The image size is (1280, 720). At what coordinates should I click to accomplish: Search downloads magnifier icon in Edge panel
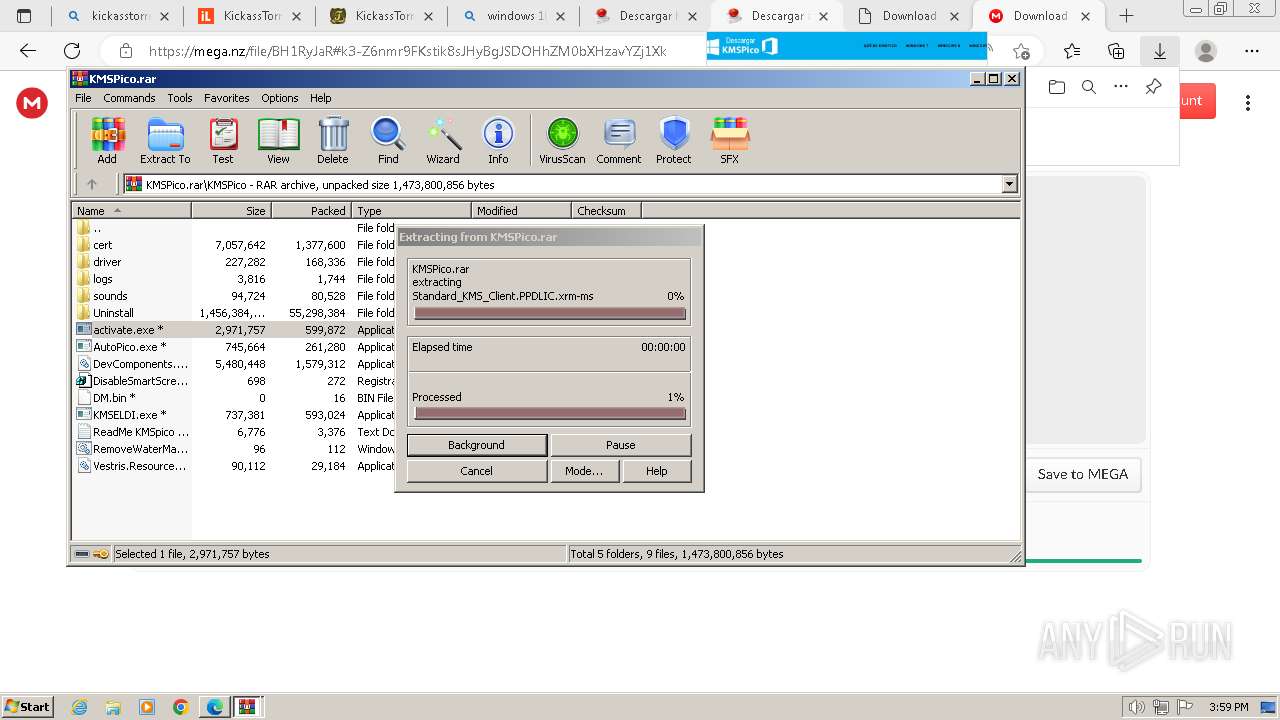click(1089, 87)
